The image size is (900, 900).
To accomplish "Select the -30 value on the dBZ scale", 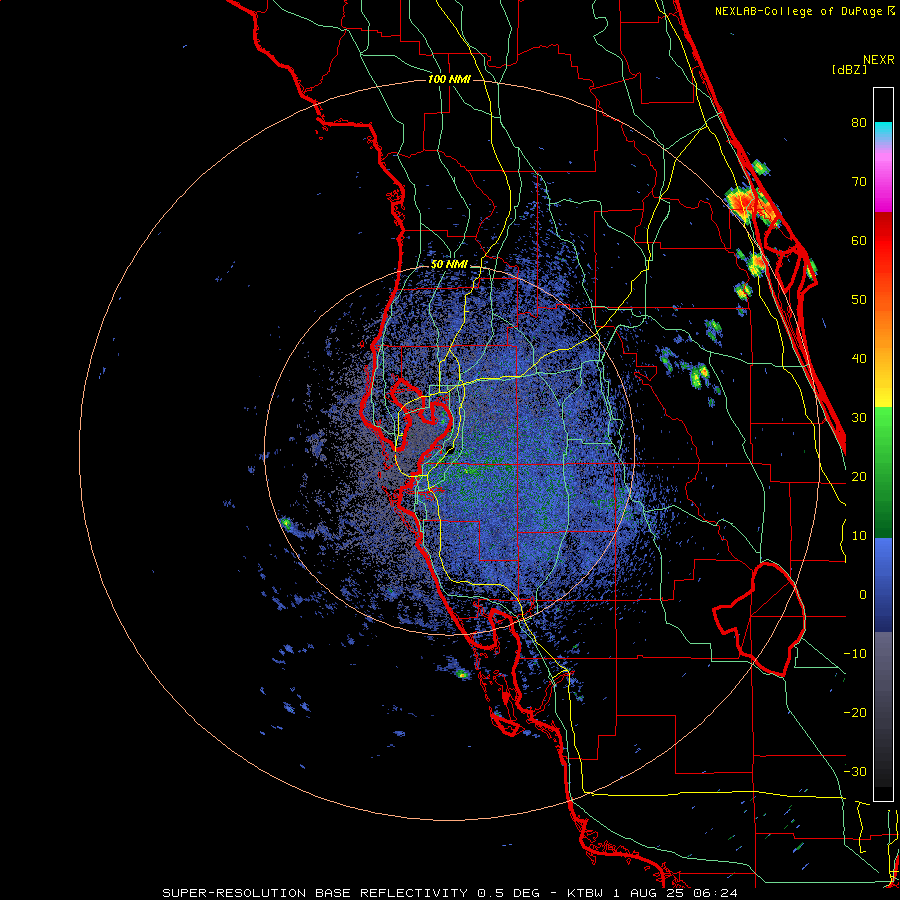I will tap(855, 771).
